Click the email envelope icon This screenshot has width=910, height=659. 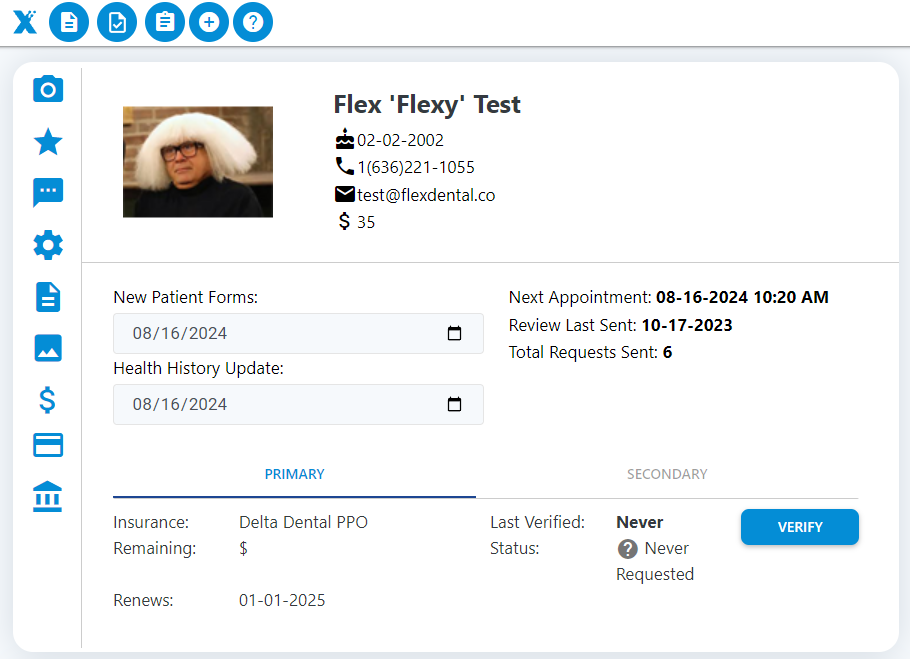tap(345, 194)
